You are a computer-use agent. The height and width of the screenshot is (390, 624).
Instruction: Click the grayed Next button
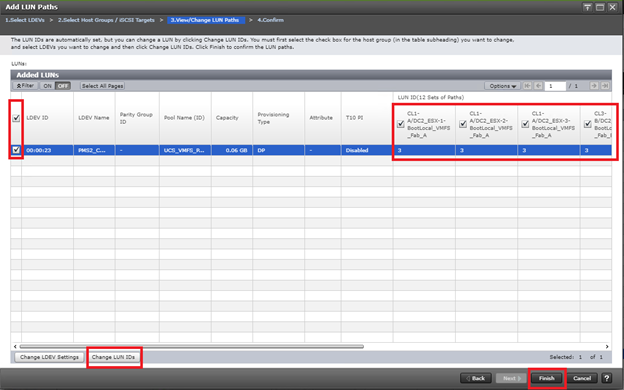511,378
